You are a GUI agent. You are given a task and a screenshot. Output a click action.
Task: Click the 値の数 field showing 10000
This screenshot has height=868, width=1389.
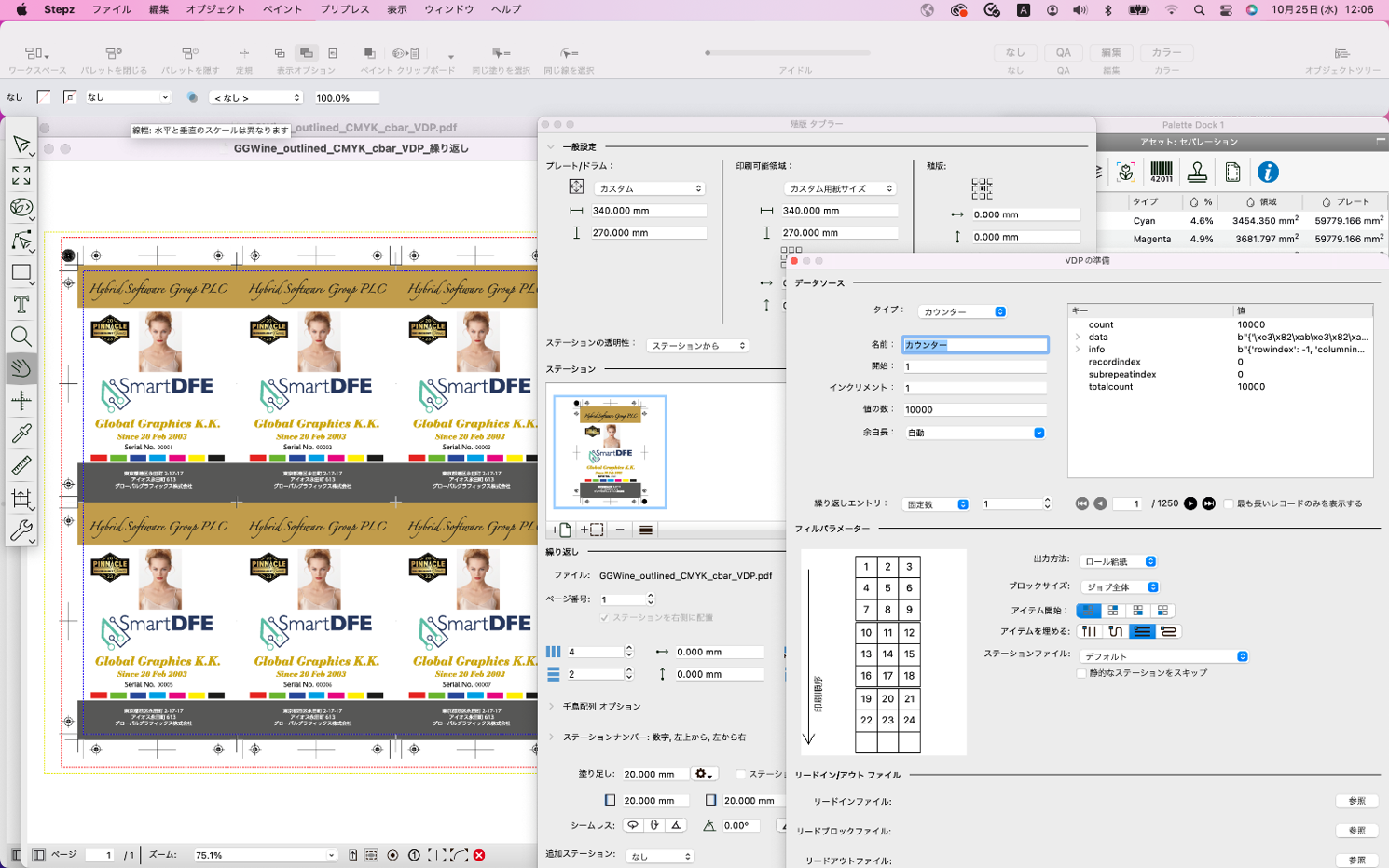pos(974,409)
